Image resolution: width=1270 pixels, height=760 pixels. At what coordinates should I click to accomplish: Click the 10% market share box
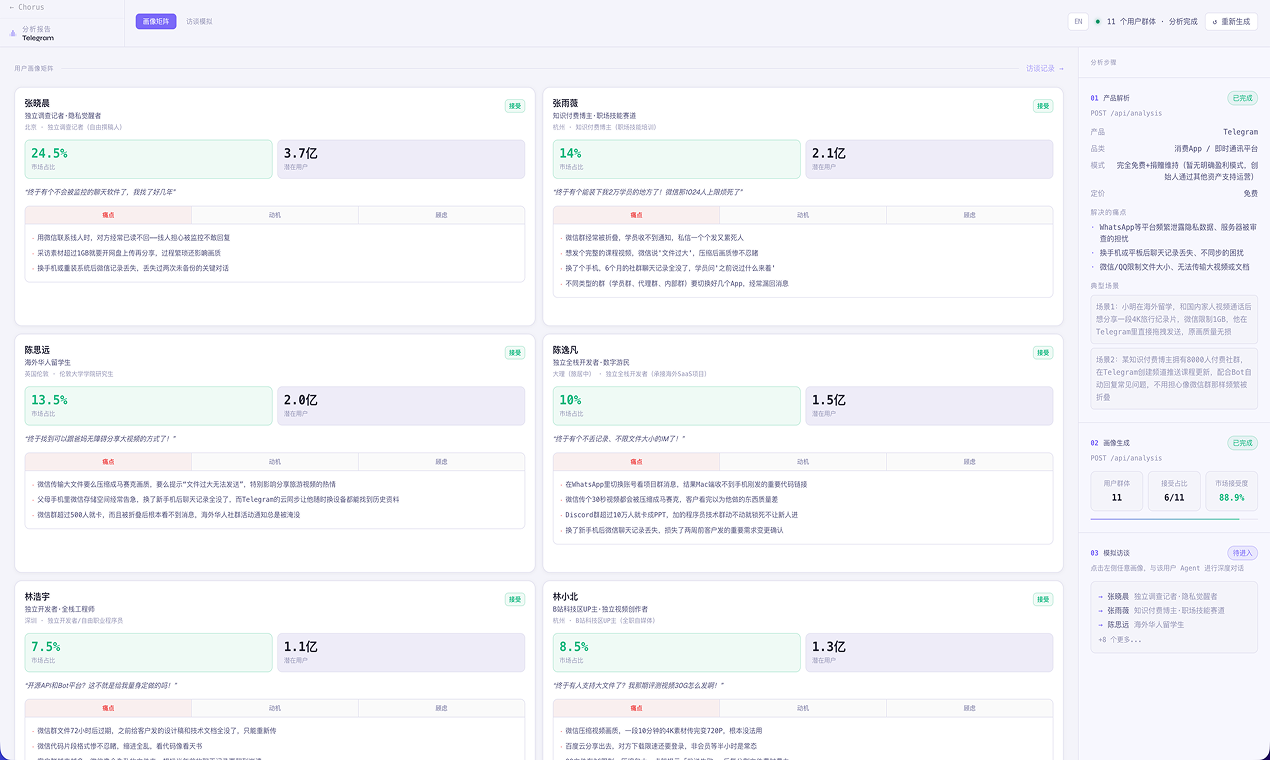[x=677, y=406]
